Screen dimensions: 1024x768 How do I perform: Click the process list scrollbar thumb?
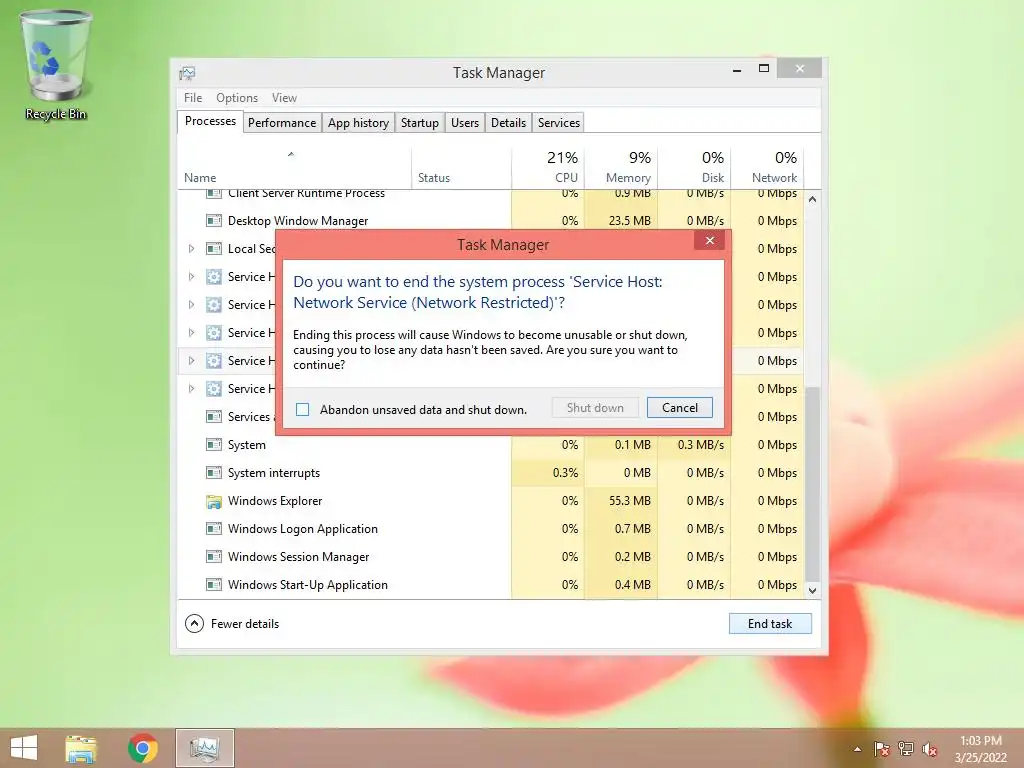tap(812, 483)
